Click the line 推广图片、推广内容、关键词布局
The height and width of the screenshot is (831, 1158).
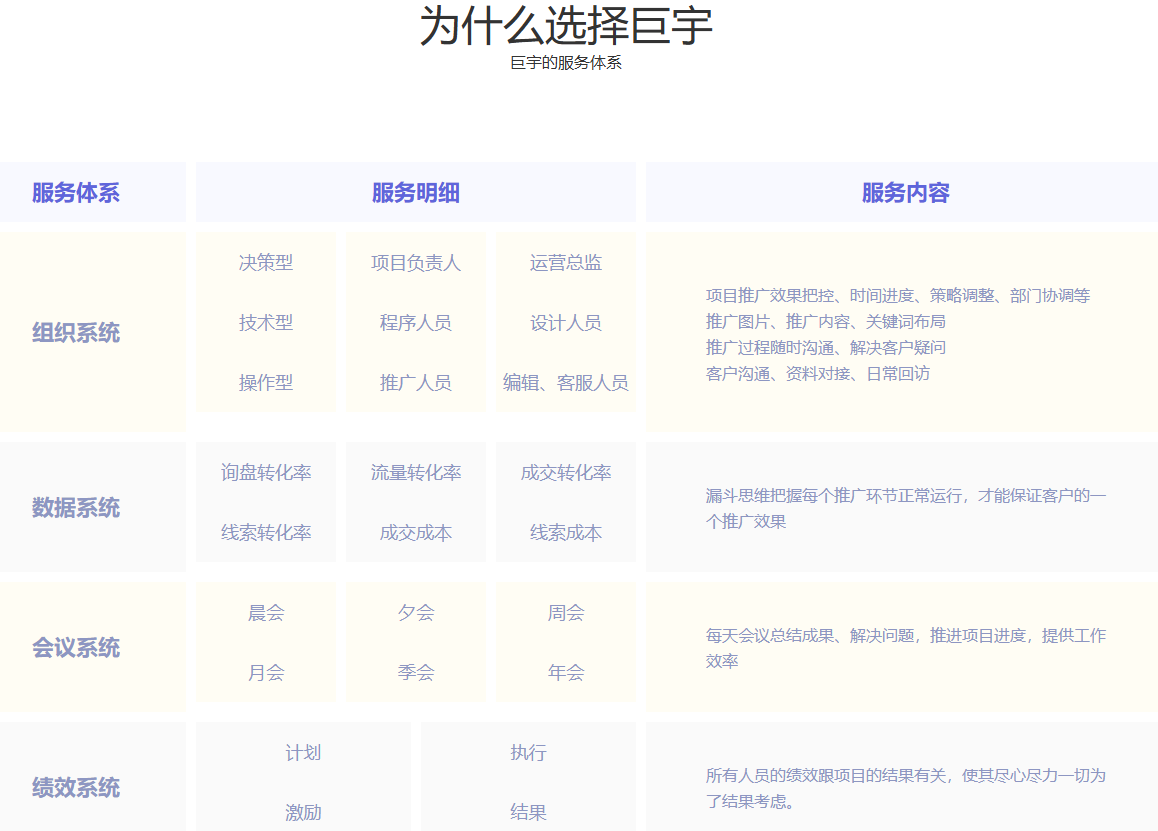tap(825, 321)
